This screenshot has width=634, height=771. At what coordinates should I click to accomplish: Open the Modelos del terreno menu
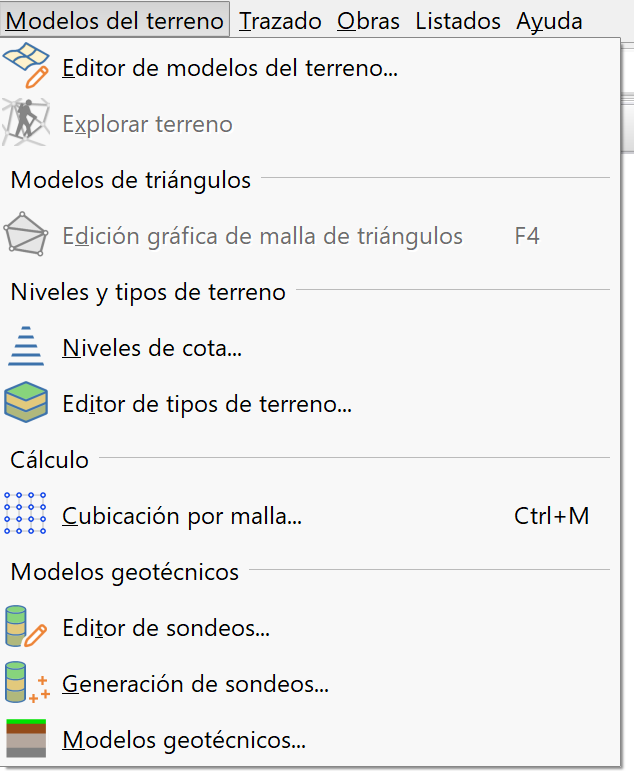pos(114,21)
